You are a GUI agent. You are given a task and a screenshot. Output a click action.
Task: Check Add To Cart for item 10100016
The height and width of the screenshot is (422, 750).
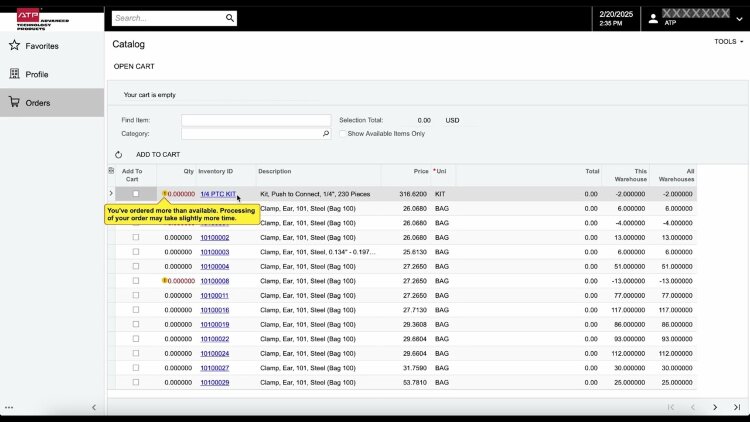pyautogui.click(x=136, y=310)
